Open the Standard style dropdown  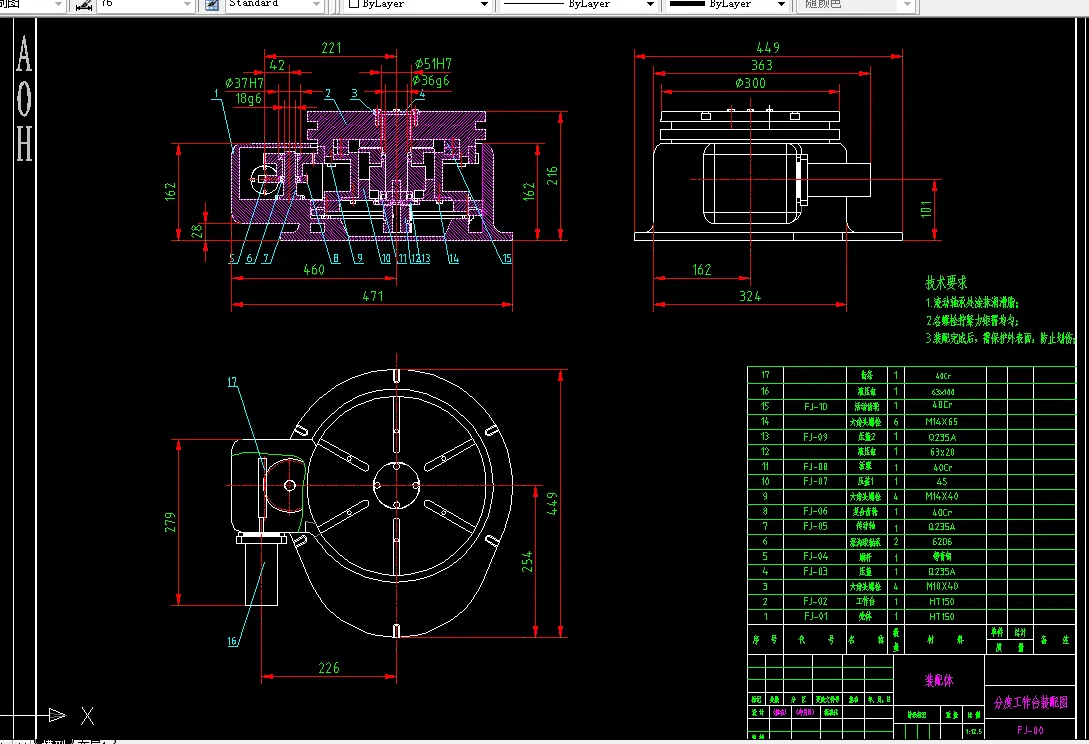[317, 5]
